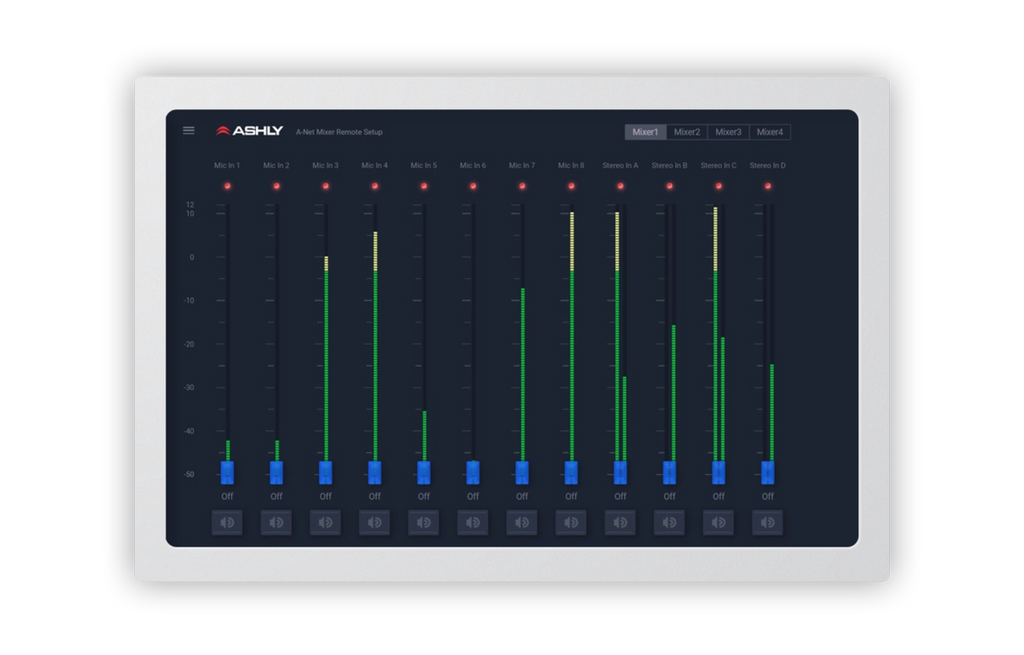Toggle the Mic In 2 red indicator
The width and height of the screenshot is (1024, 655).
click(x=277, y=186)
